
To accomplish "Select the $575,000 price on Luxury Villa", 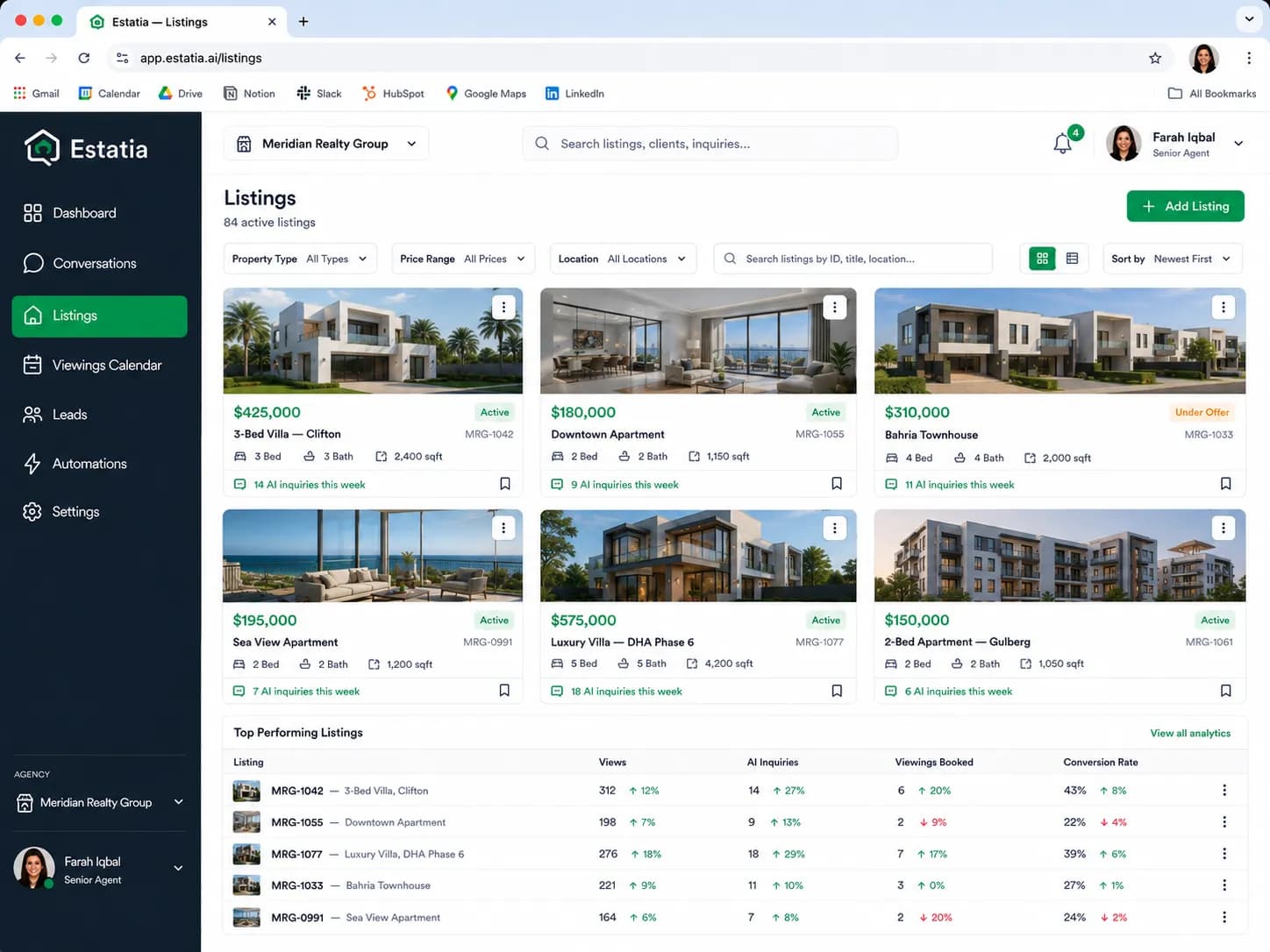I will click(583, 620).
